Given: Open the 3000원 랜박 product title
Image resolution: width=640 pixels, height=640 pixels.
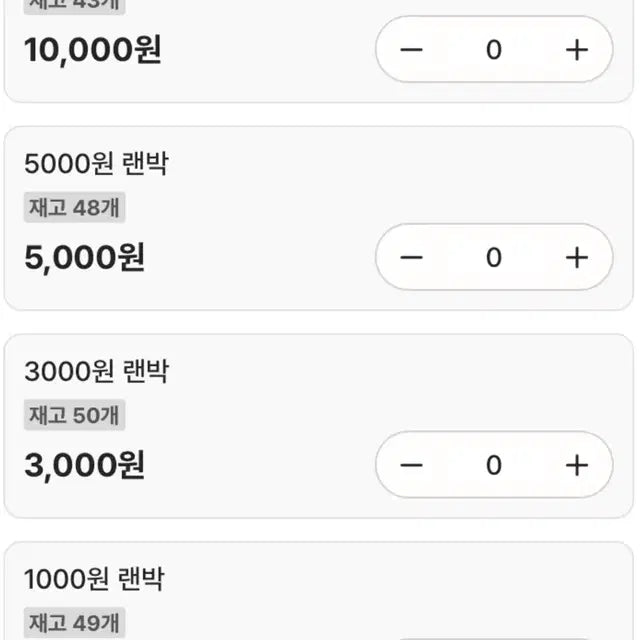Looking at the screenshot, I should point(96,372).
